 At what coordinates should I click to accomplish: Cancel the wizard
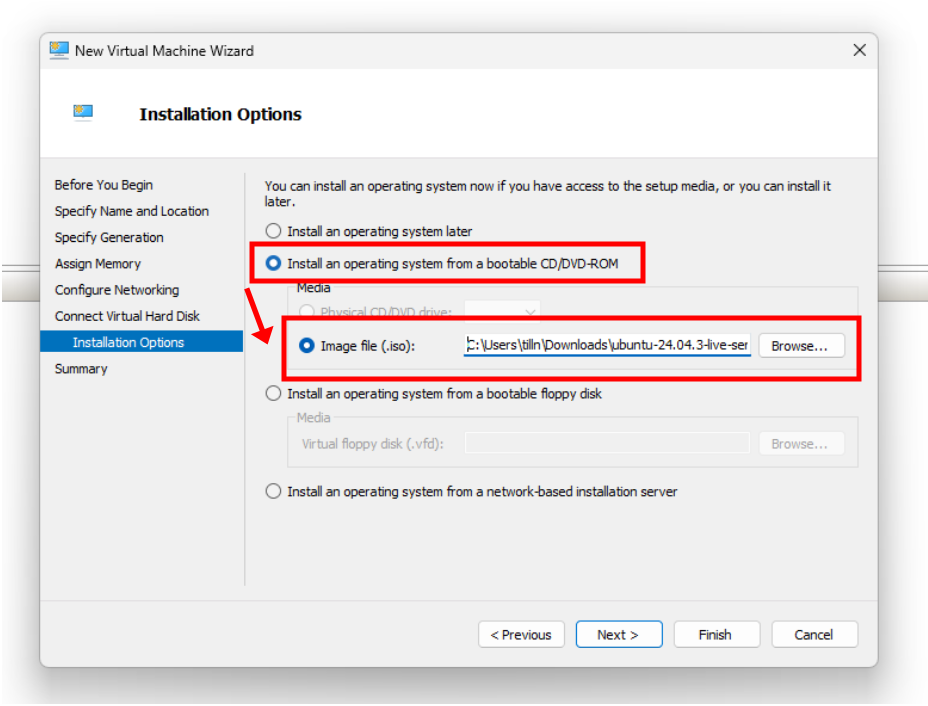(x=815, y=635)
